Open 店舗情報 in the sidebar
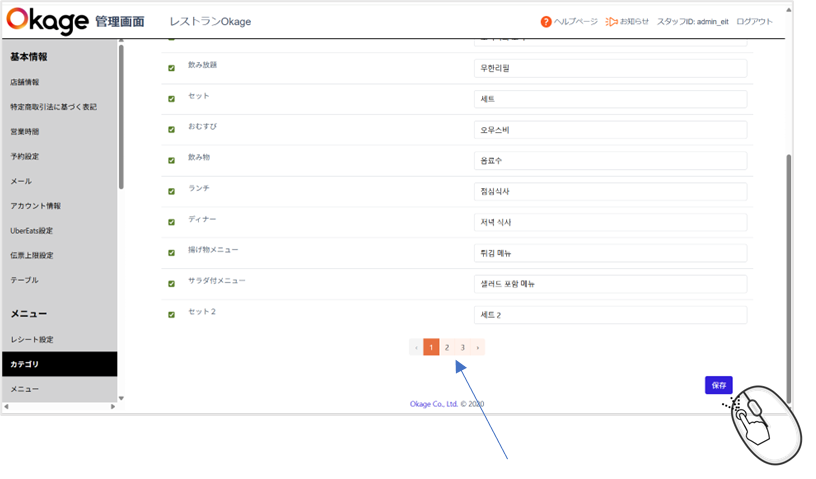 (25, 82)
